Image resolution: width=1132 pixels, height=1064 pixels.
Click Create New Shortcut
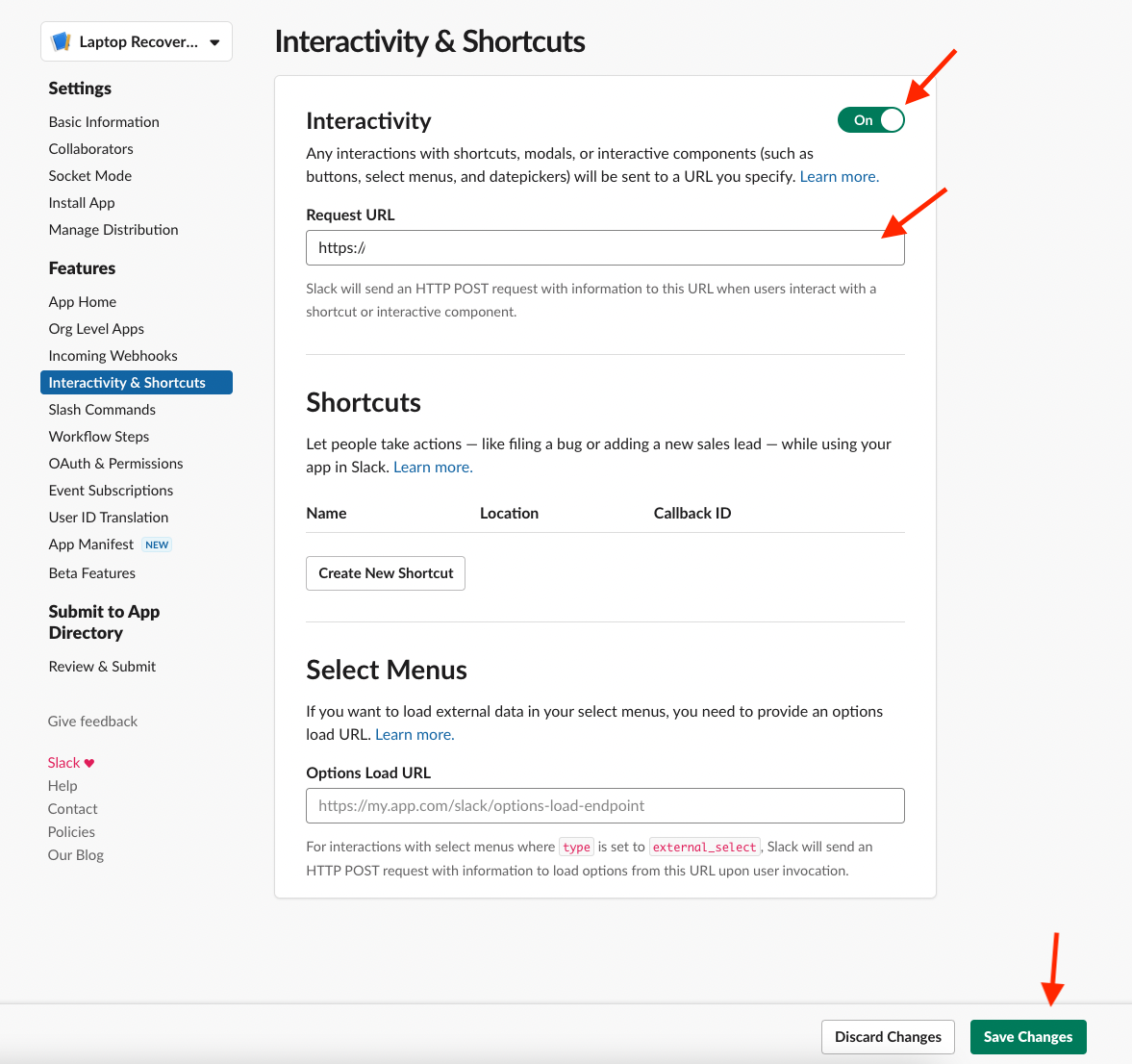pyautogui.click(x=385, y=572)
